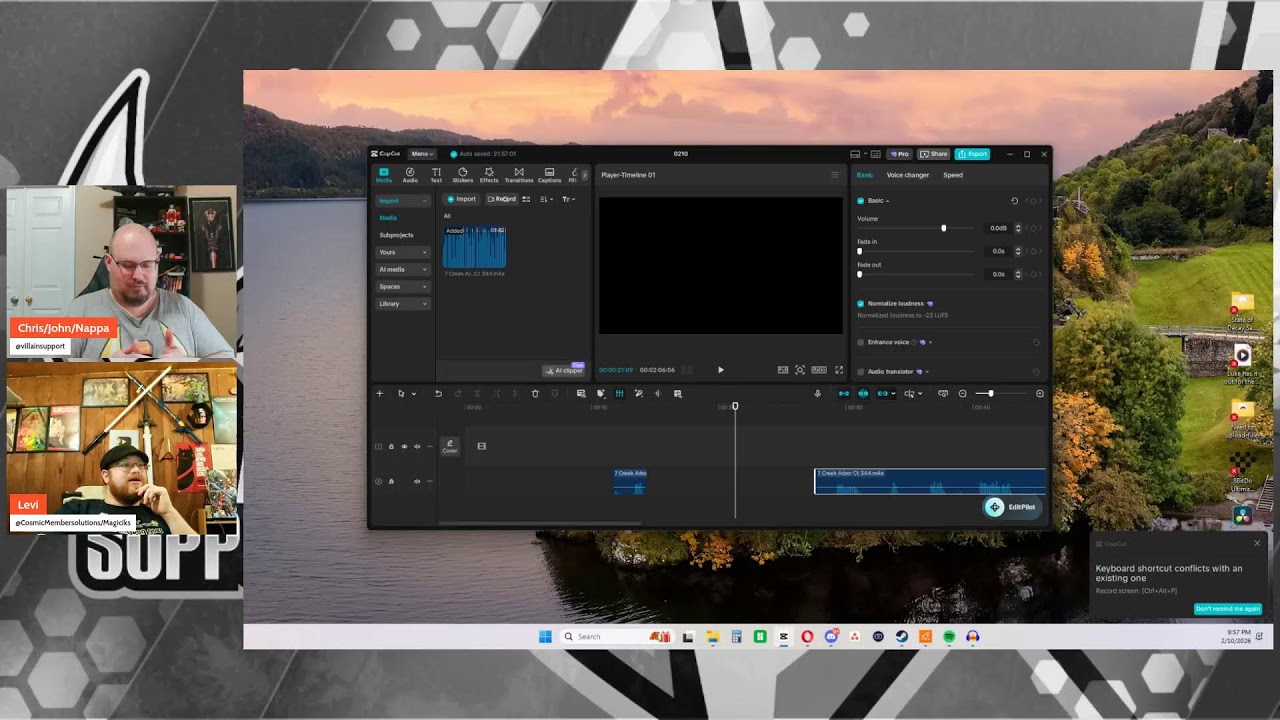Uncheck the Basic audio checkbox
Viewport: 1280px width, 720px height.
(x=860, y=201)
